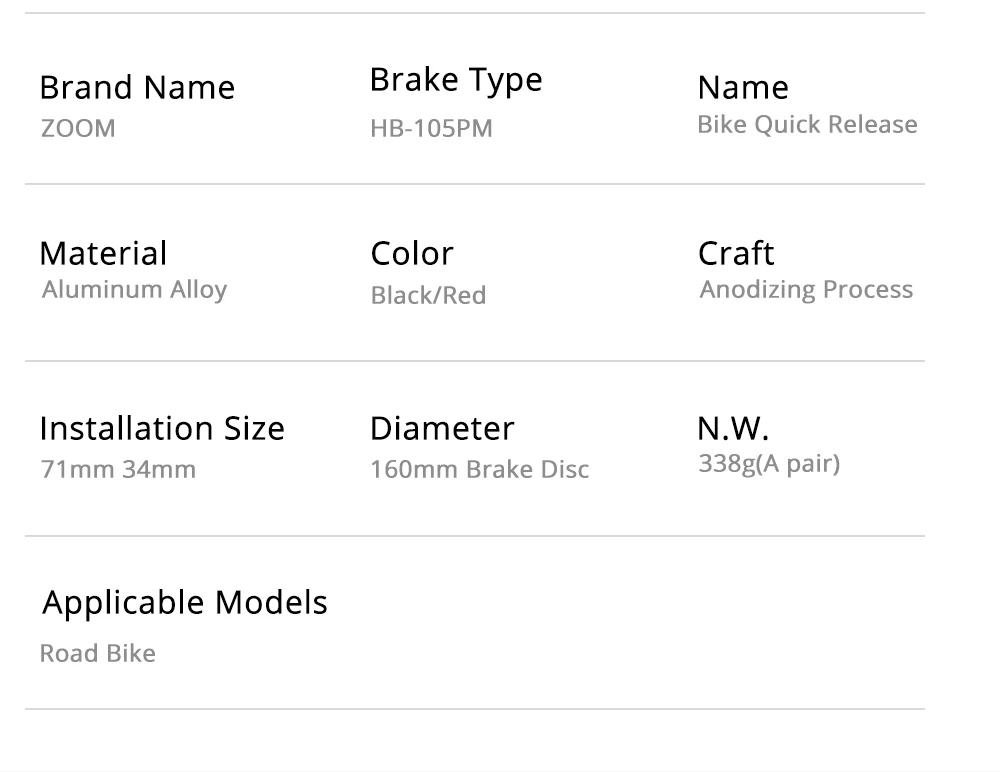Select the "338g(A pair)" weight text
This screenshot has height=772, width=1000.
[769, 464]
